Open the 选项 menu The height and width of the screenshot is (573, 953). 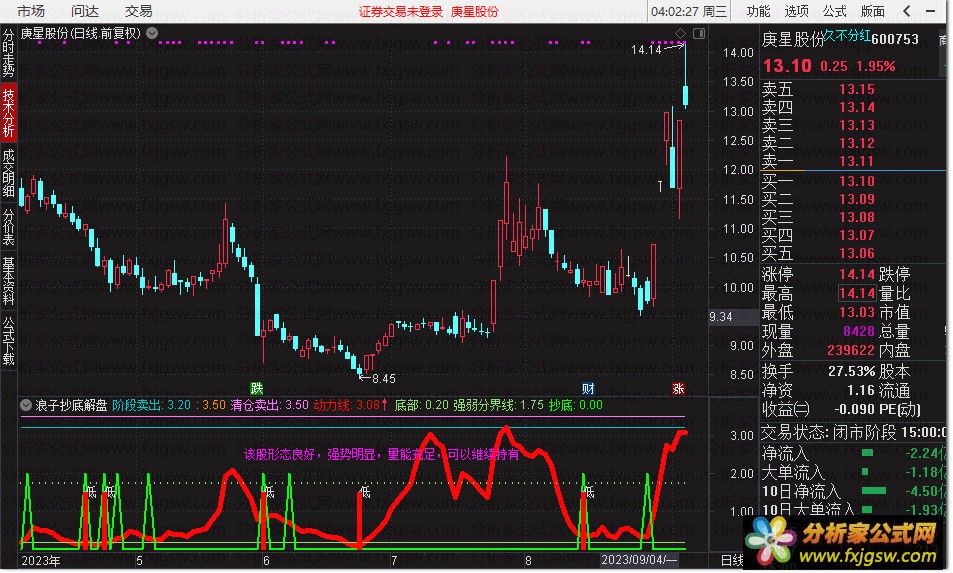coord(796,11)
